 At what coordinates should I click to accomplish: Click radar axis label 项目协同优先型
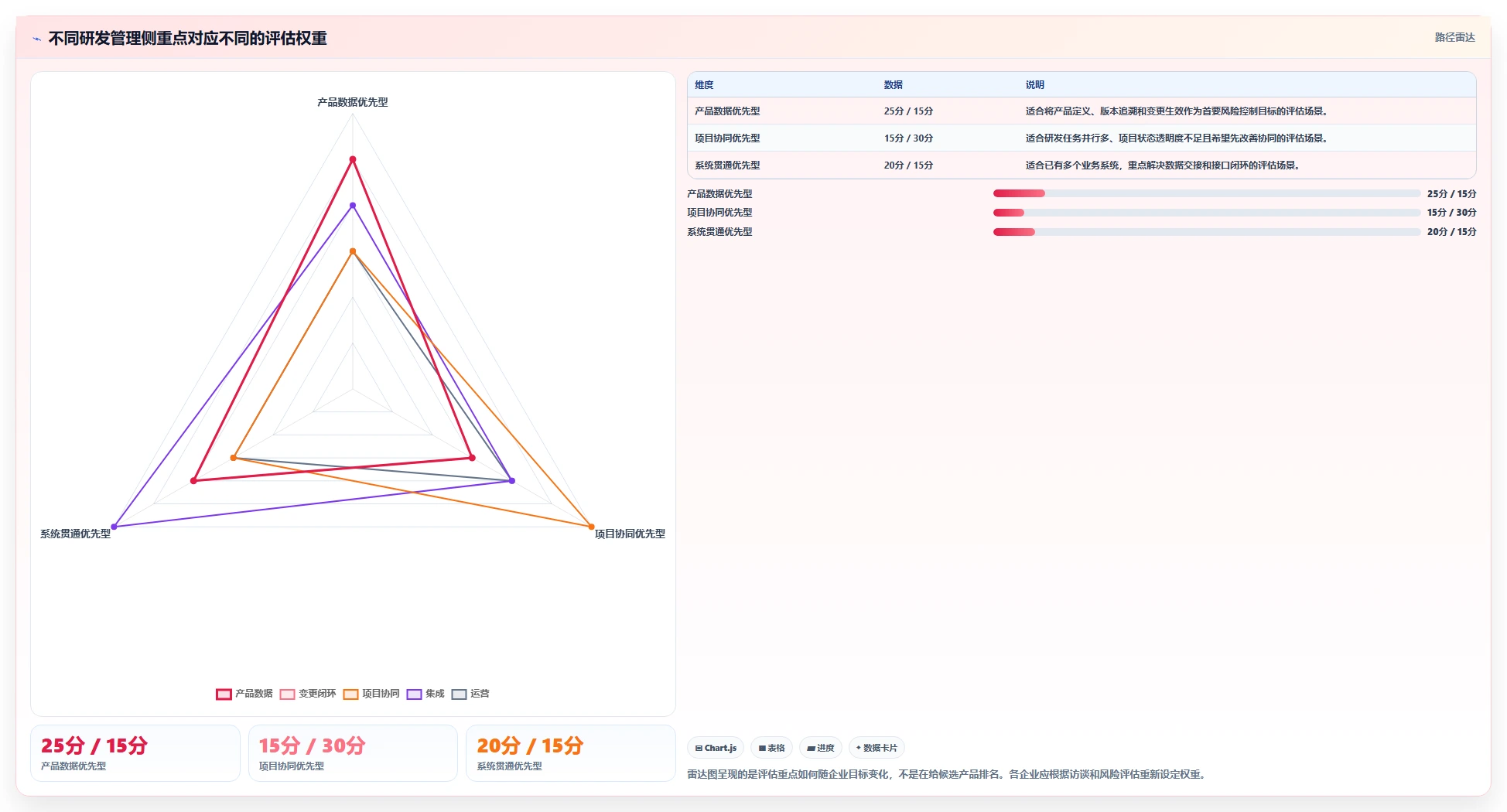(630, 534)
